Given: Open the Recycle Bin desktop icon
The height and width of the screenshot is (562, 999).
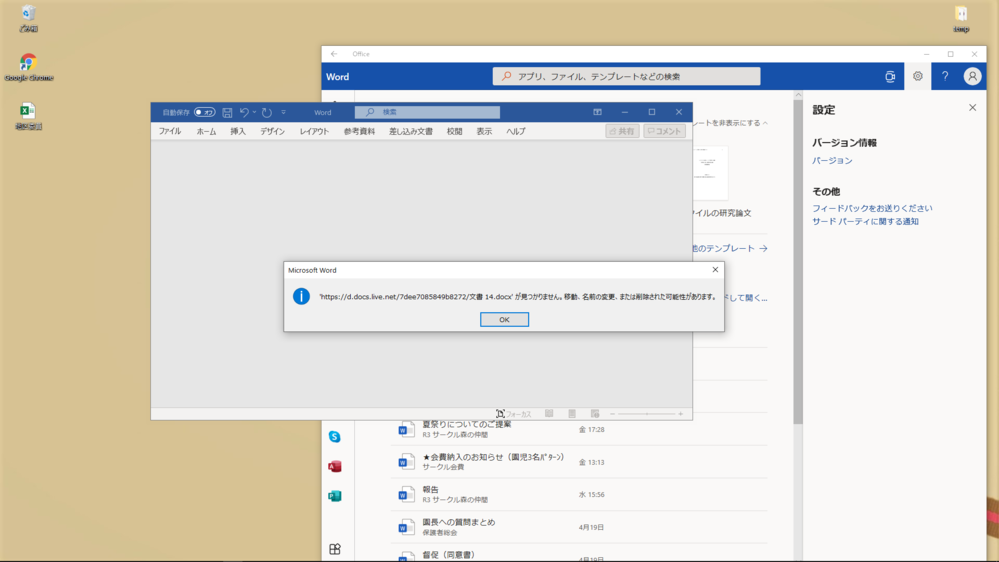Looking at the screenshot, I should point(28,18).
